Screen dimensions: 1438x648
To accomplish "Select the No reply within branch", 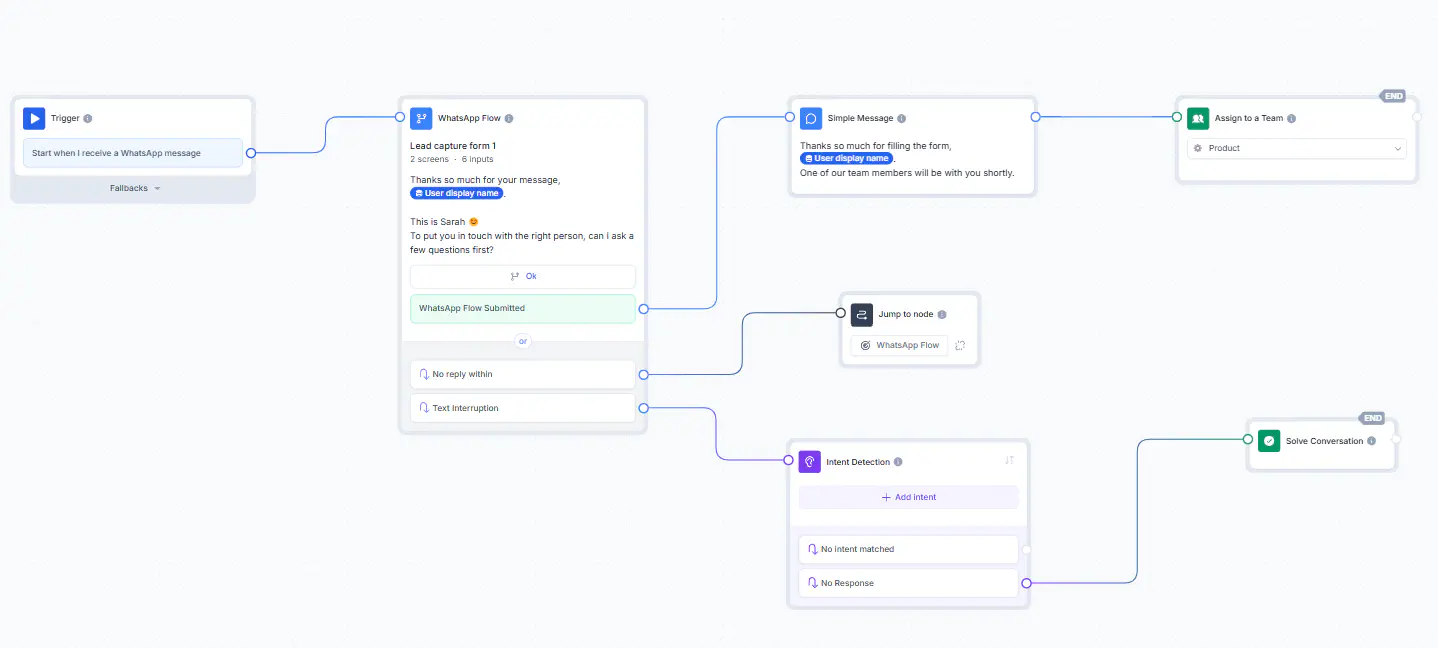I will coord(523,374).
